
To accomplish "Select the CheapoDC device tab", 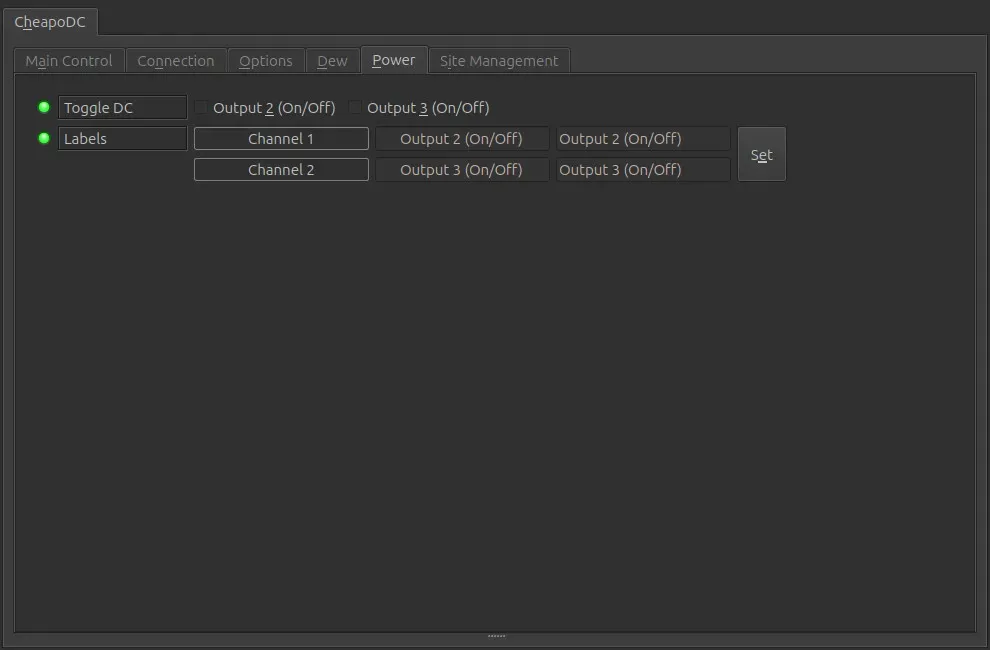I will (50, 22).
